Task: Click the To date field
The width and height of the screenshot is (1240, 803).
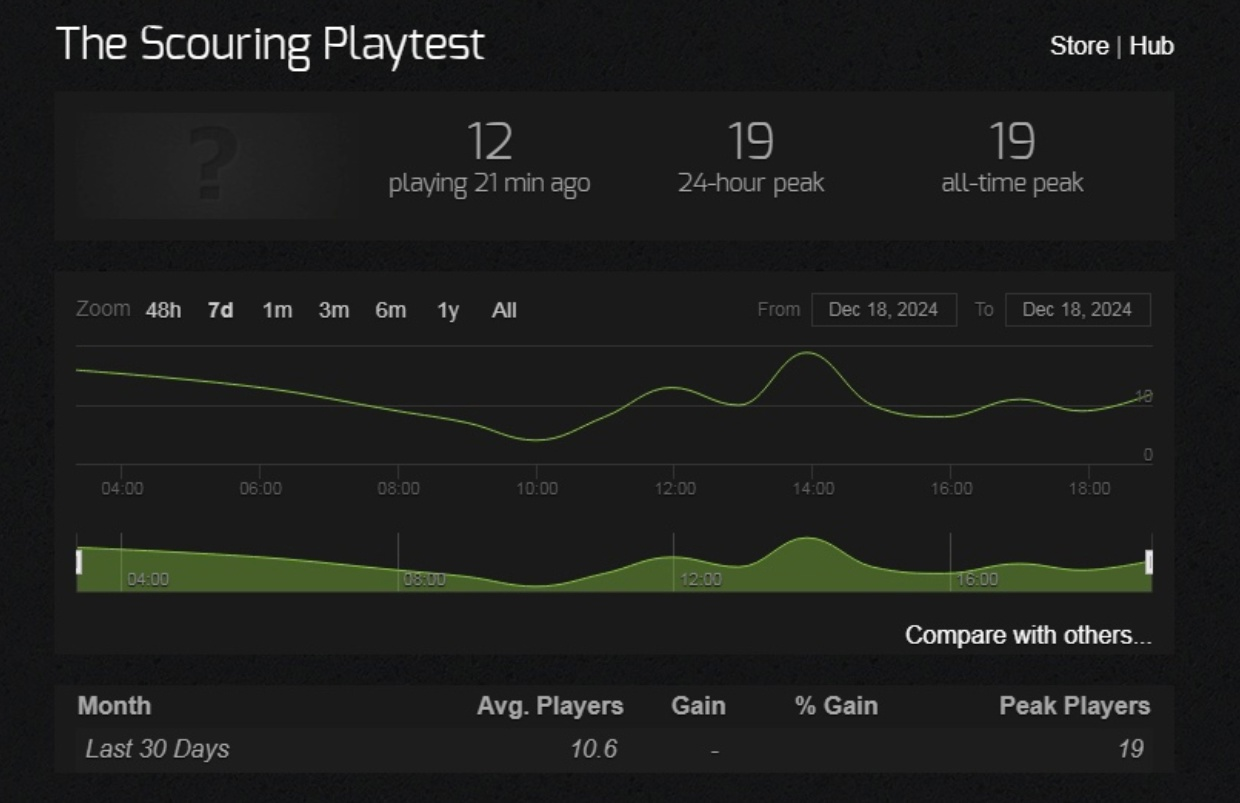Action: 1077,310
